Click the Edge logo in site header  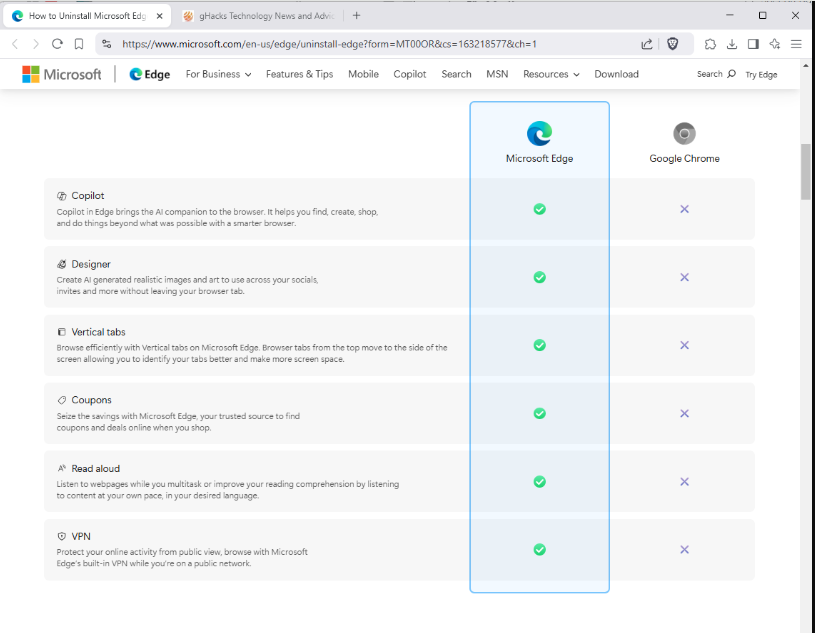(150, 74)
